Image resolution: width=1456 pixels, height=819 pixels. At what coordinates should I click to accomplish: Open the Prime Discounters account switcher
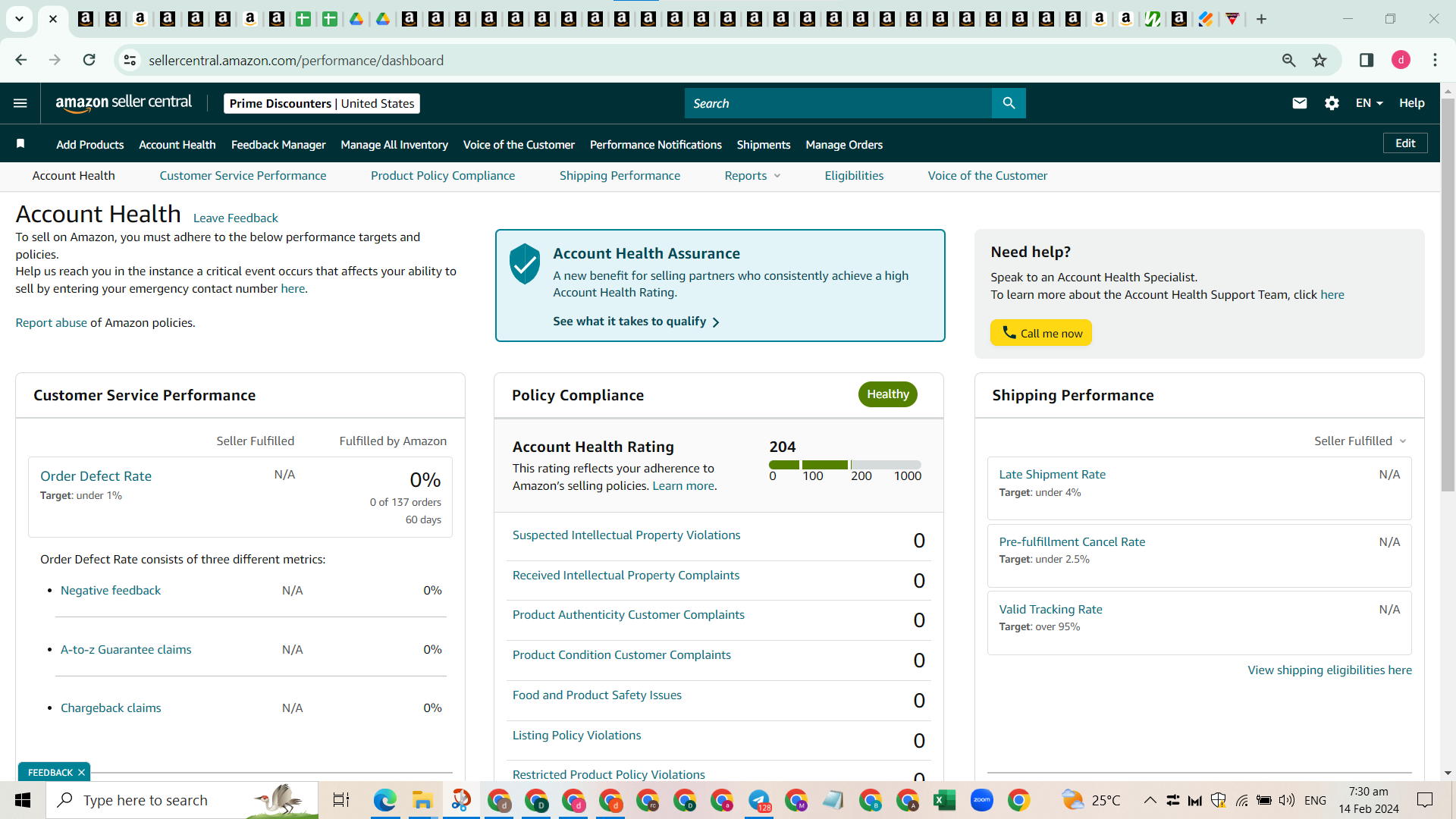tap(322, 103)
